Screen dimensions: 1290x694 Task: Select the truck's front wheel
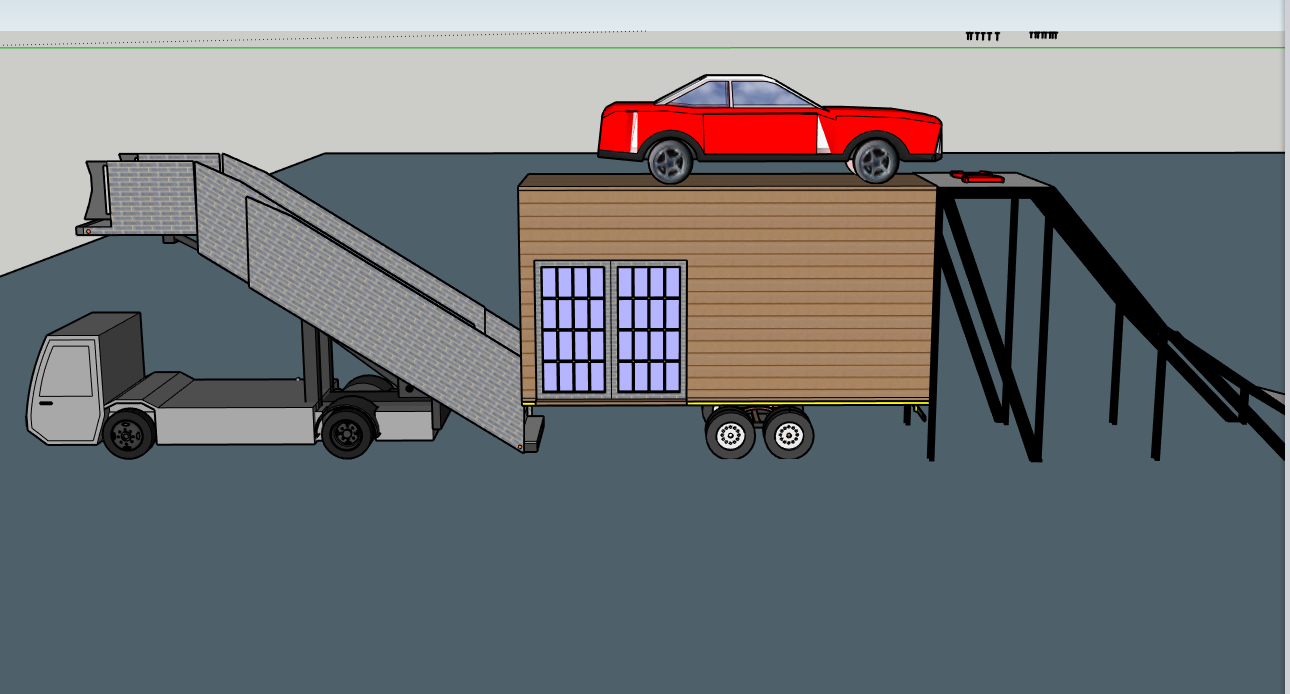(128, 434)
